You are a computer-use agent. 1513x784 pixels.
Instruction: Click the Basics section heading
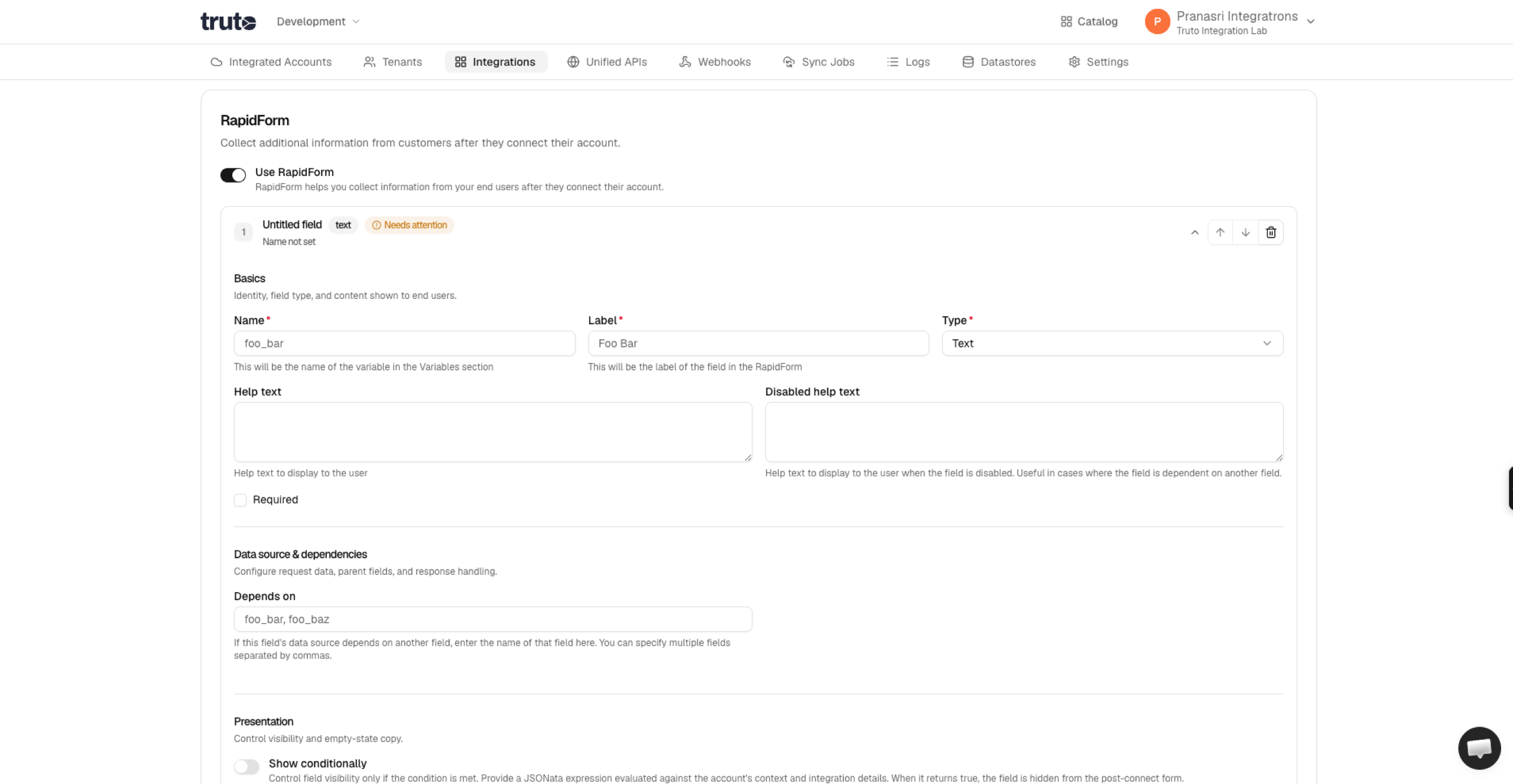point(249,278)
